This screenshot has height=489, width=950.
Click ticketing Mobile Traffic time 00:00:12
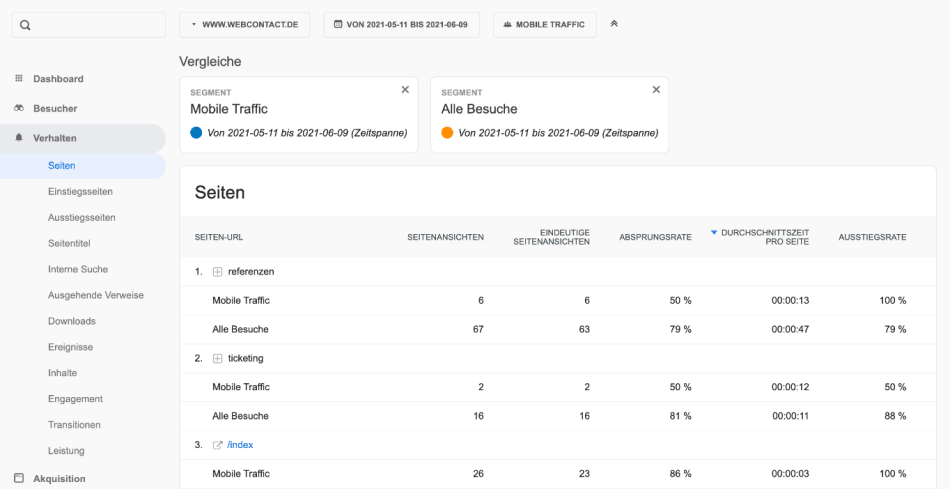coord(790,387)
